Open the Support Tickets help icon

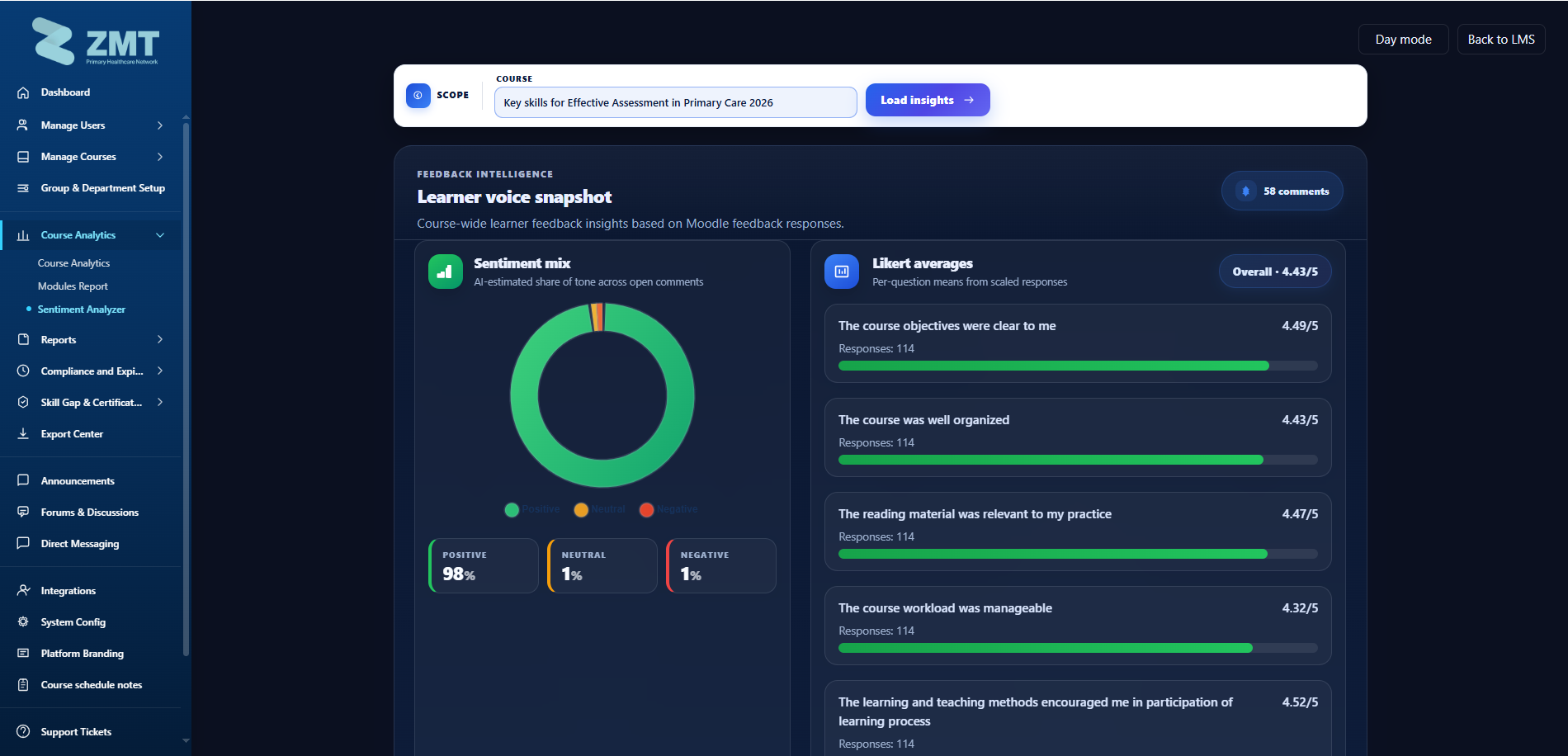tap(23, 732)
